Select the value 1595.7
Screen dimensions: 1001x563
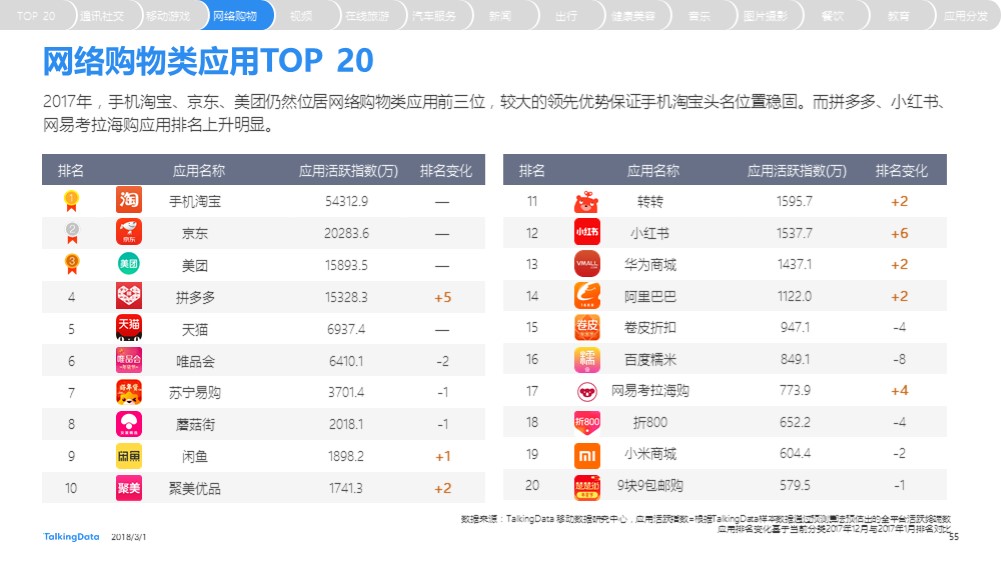coord(795,201)
